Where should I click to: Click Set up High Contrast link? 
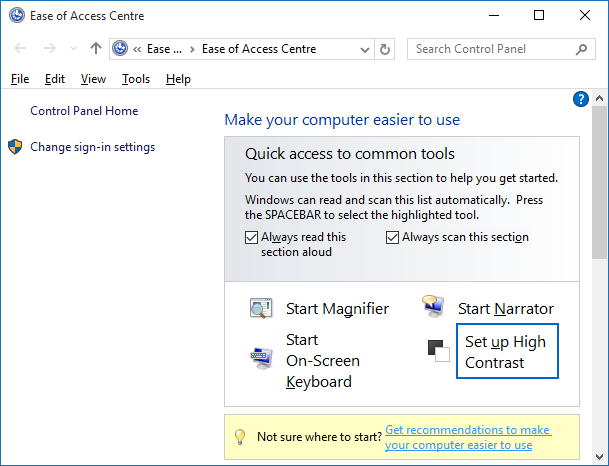tap(505, 352)
